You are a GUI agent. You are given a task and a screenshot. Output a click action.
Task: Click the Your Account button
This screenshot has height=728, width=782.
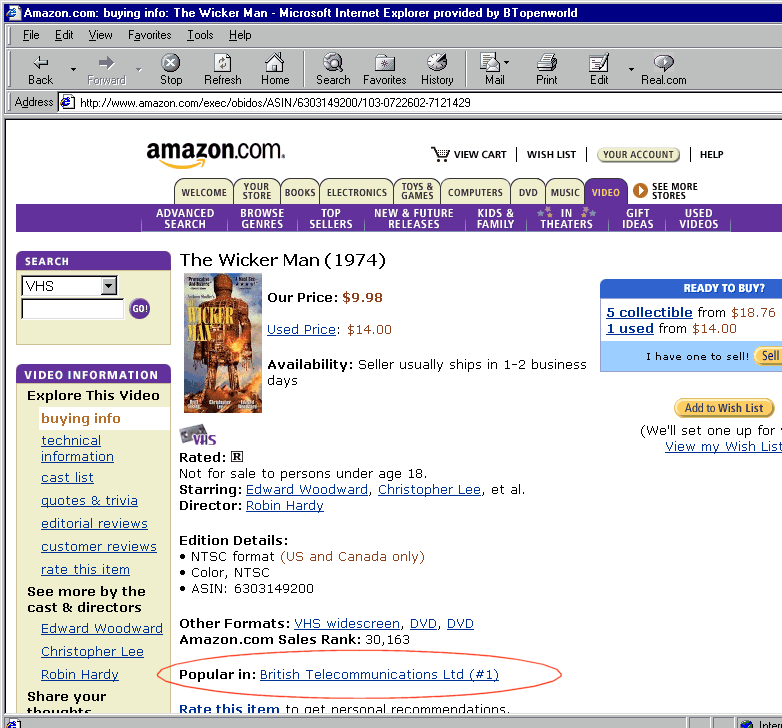tap(638, 155)
